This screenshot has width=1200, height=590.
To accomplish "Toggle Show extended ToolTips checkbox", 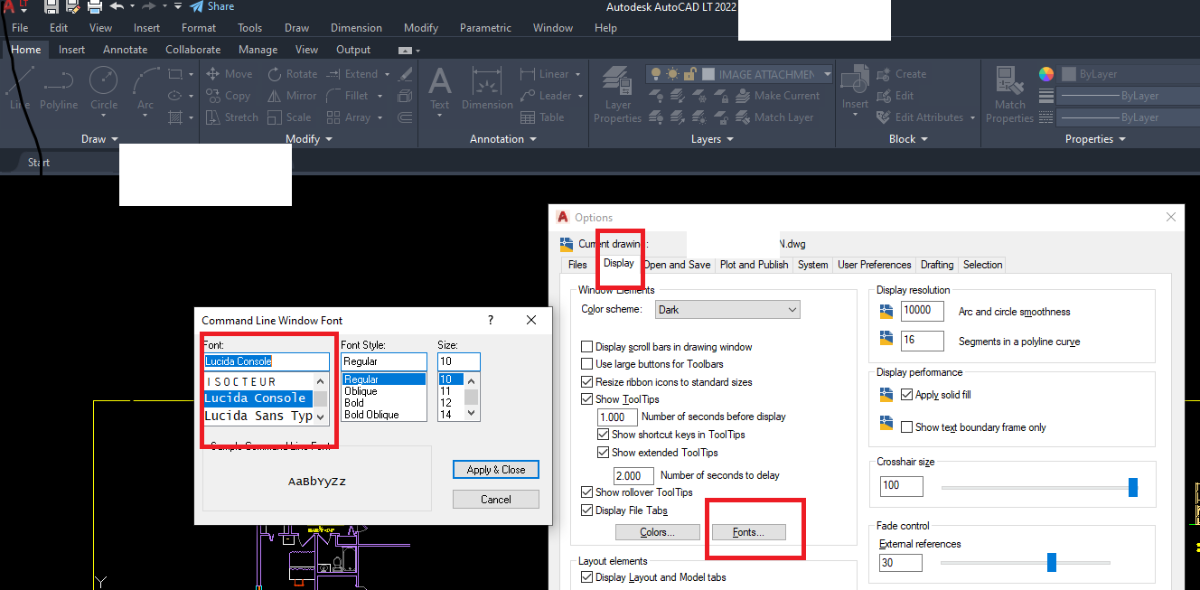I will 603,453.
